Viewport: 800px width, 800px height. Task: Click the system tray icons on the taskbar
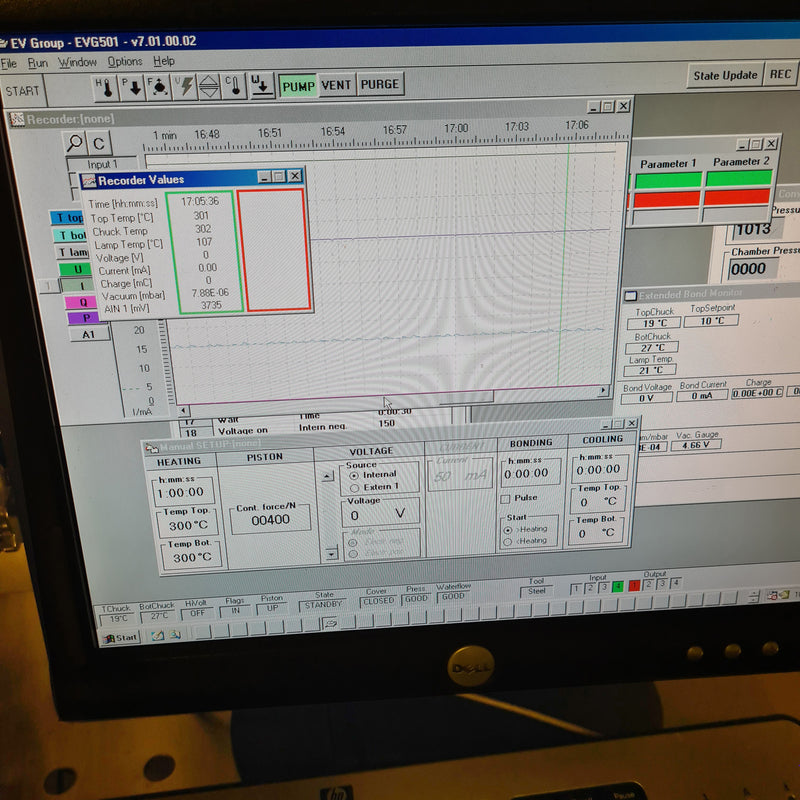pyautogui.click(x=778, y=595)
